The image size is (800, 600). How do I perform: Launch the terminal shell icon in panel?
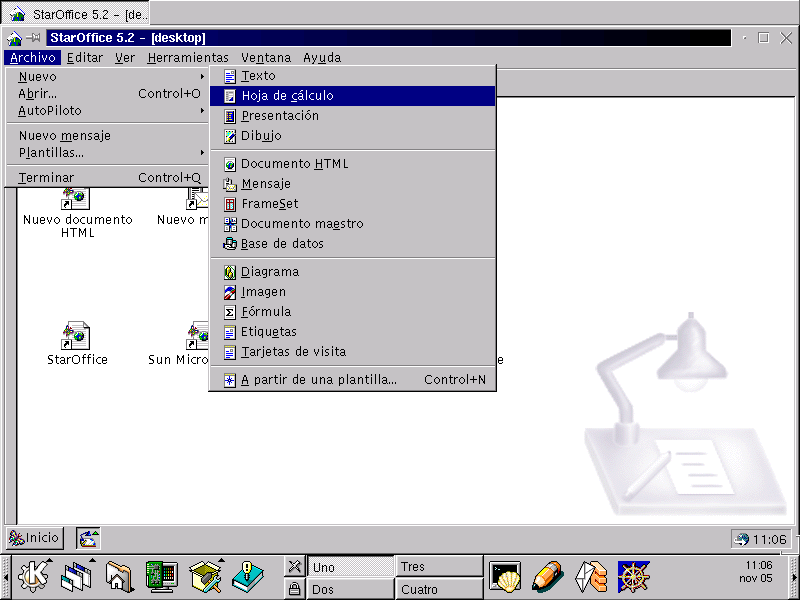click(505, 576)
